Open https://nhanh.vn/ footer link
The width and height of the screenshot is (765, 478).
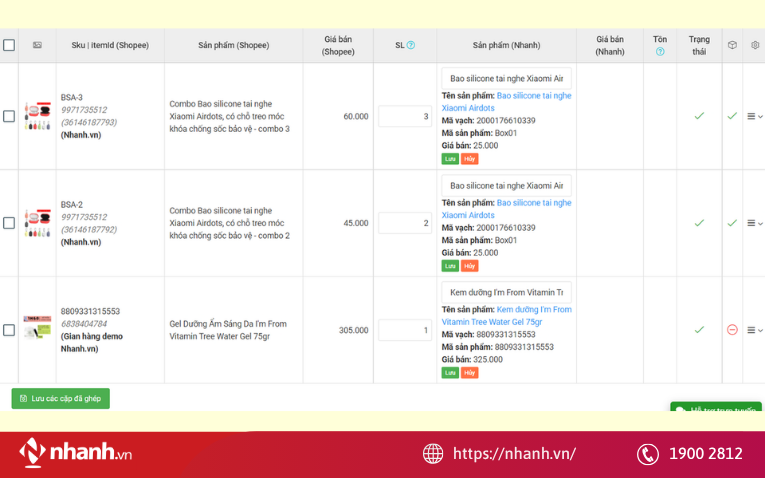[x=514, y=454]
